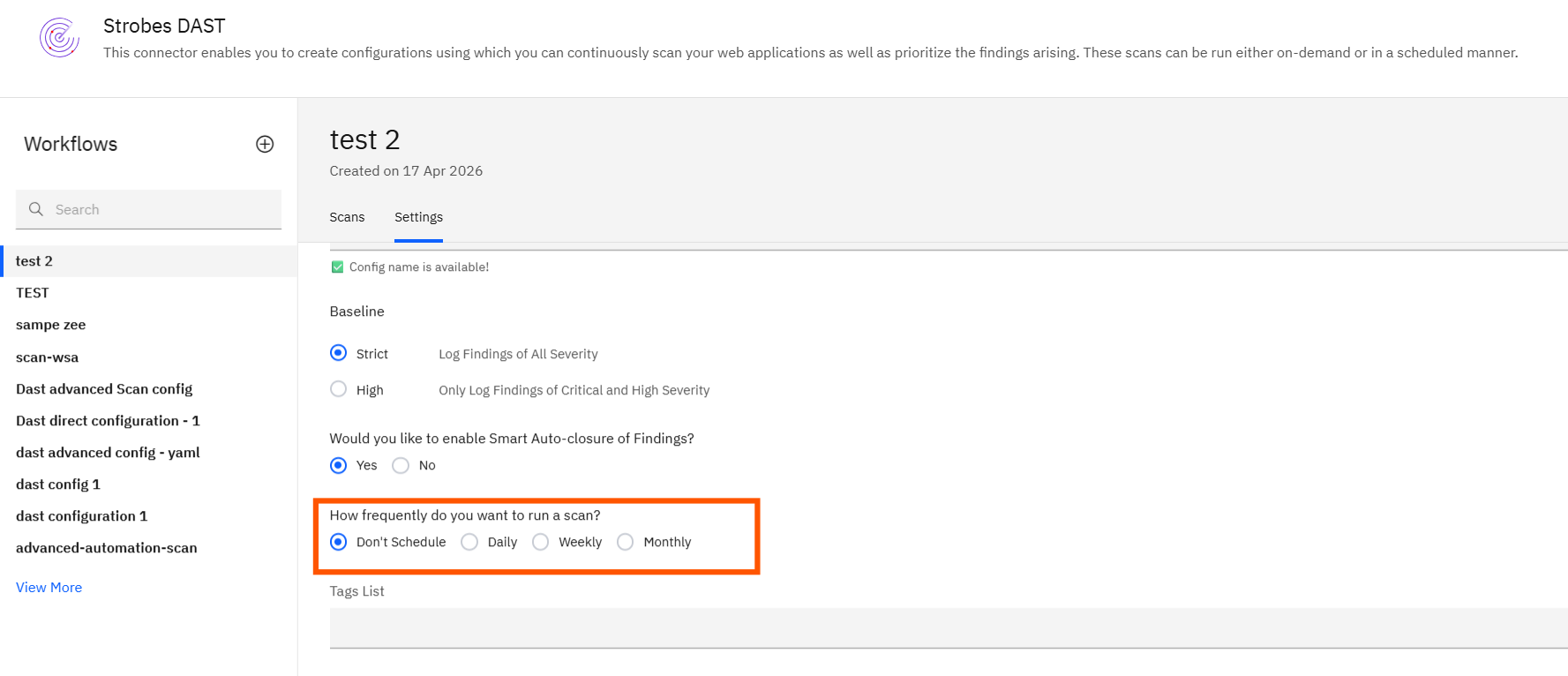Set scan frequency to Monthly
1568x676 pixels.
(x=626, y=542)
